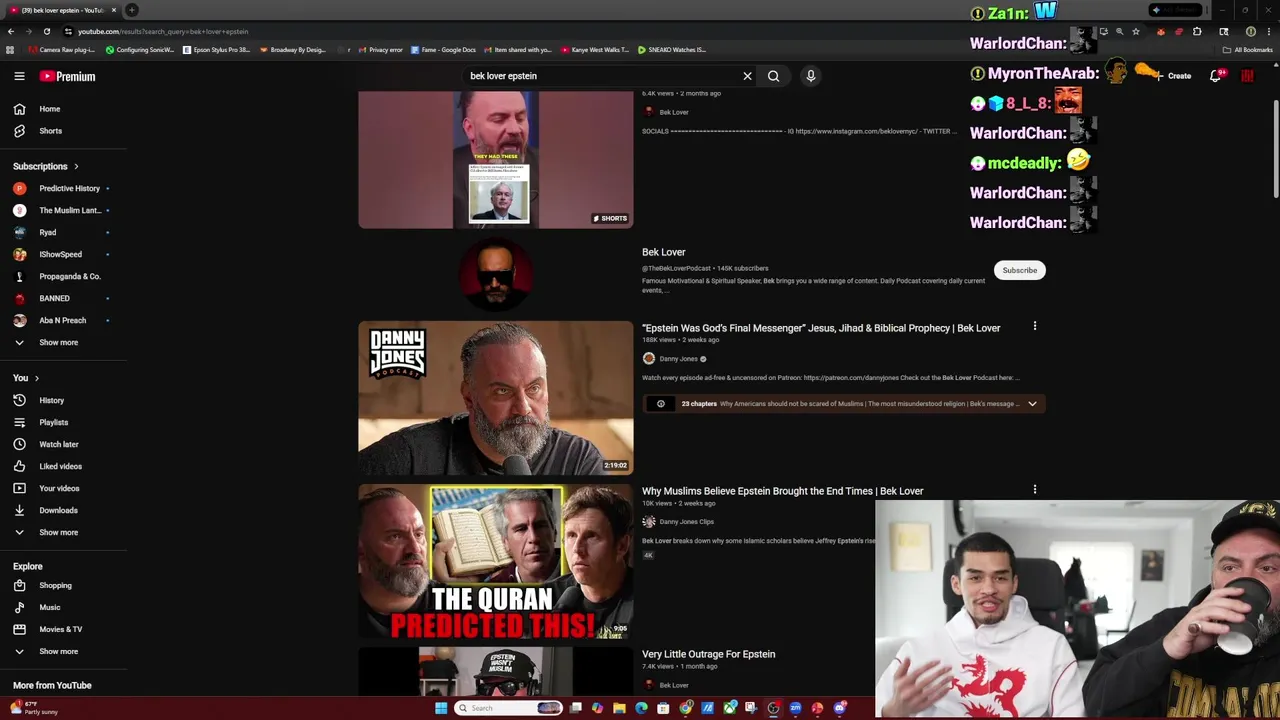The height and width of the screenshot is (720, 1280).
Task: Open the Fame - Google Docs bookmark
Action: tap(444, 49)
